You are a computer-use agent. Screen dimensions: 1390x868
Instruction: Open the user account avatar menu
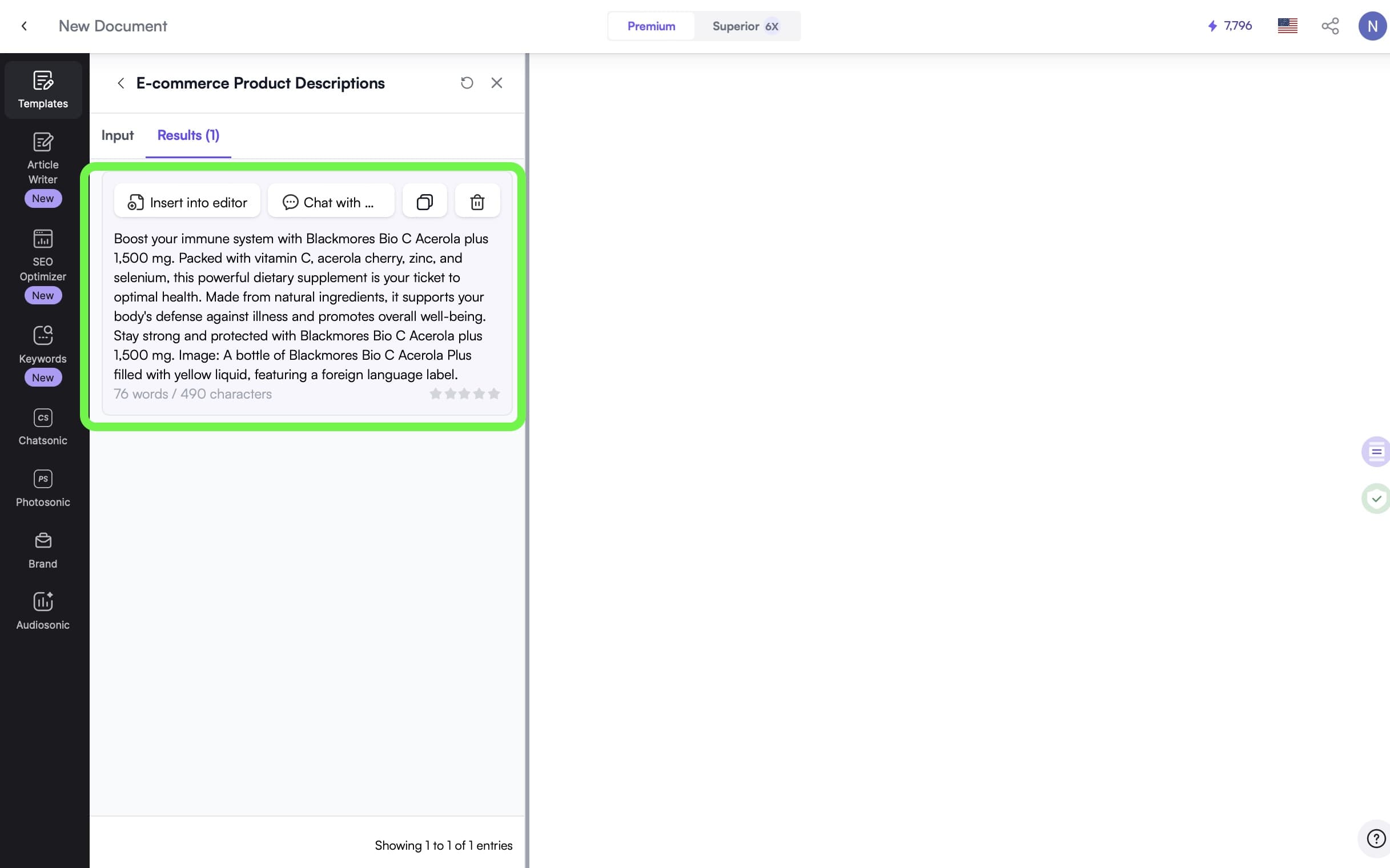(1372, 26)
